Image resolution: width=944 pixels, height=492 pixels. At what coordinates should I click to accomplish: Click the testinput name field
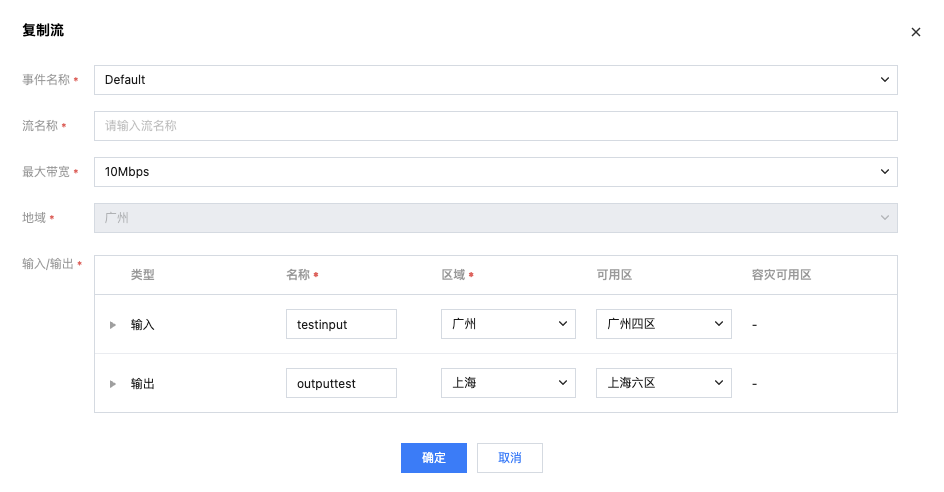coord(341,324)
